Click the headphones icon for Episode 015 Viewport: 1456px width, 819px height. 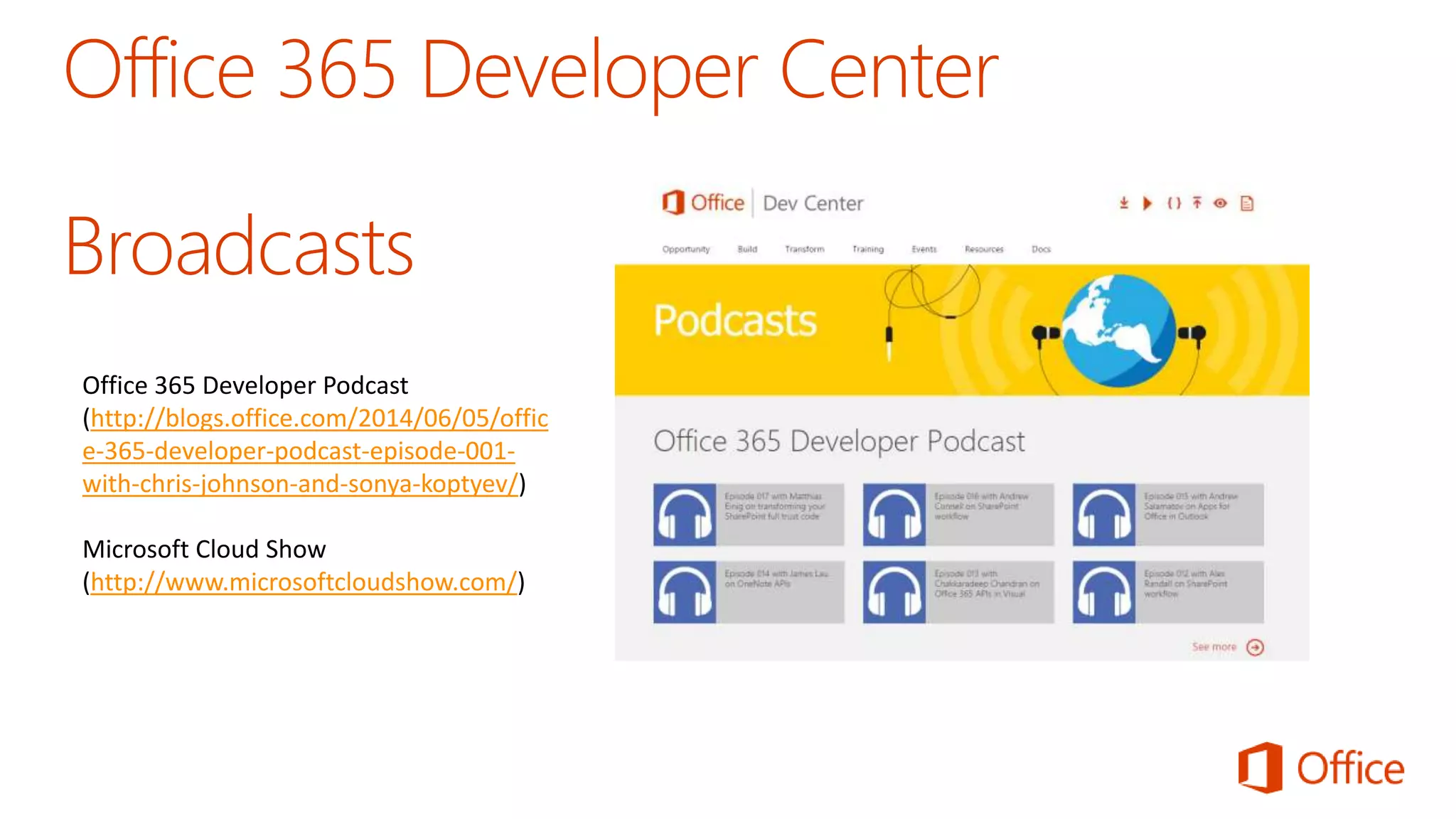[x=1104, y=515]
